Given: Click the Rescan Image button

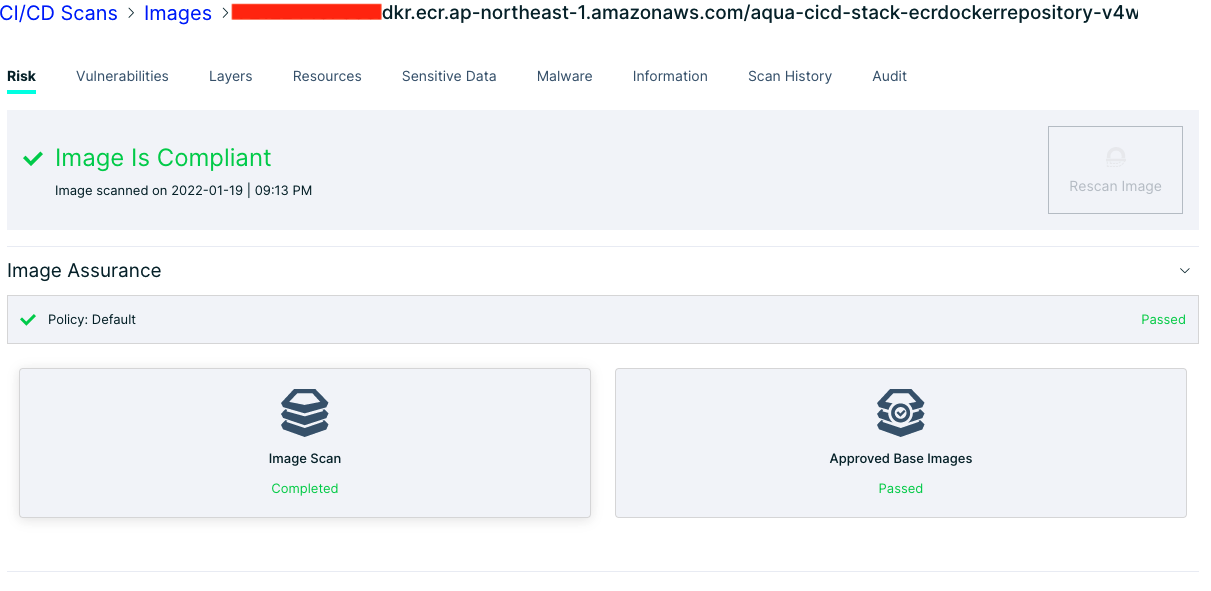Looking at the screenshot, I should click(1115, 170).
